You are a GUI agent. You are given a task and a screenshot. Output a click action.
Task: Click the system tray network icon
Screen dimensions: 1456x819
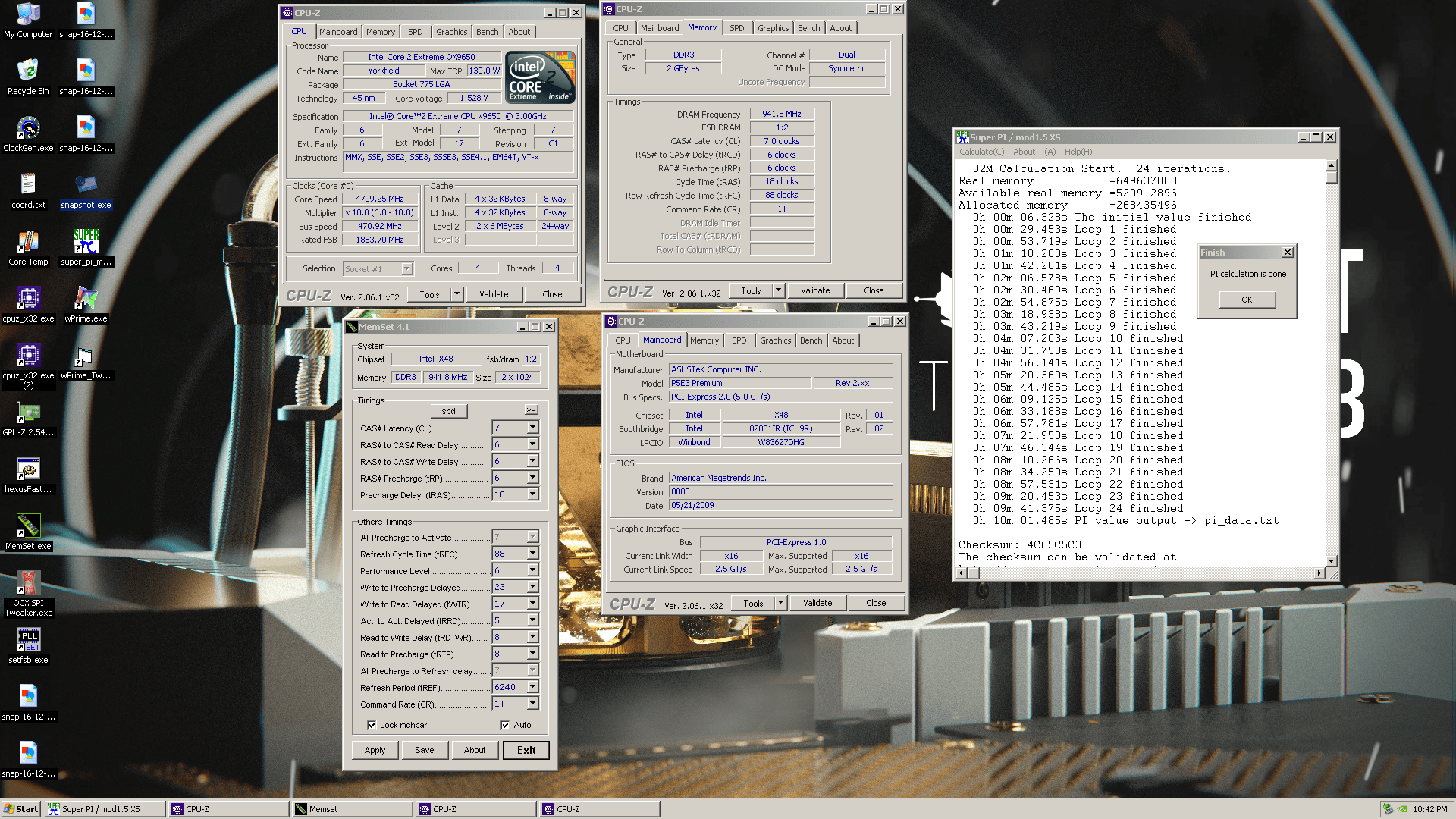1388,809
